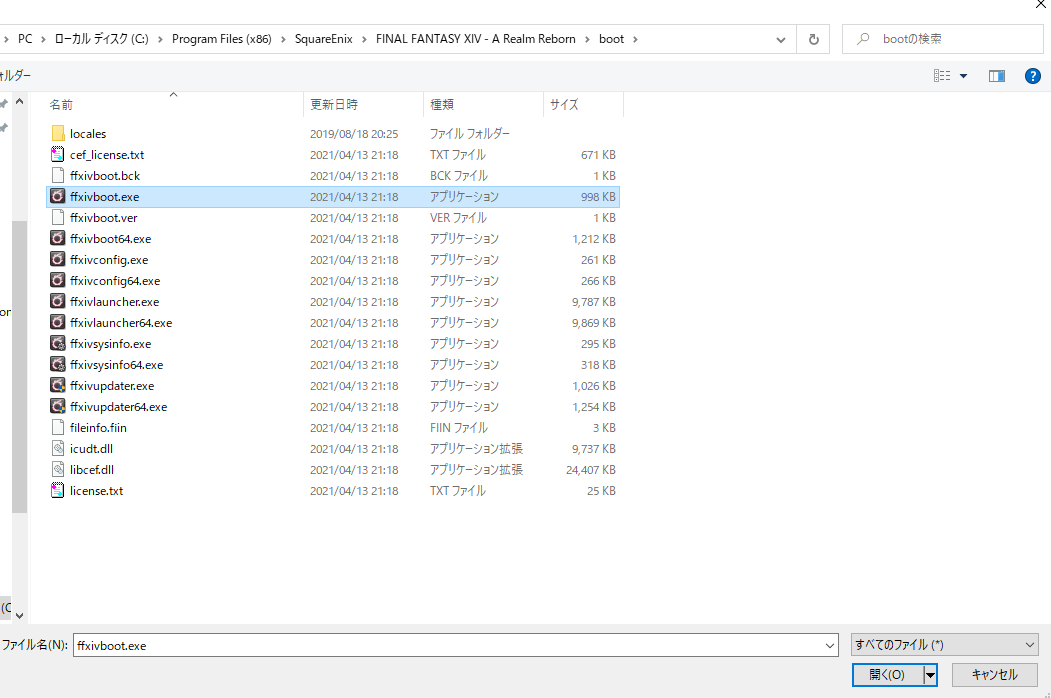The image size is (1051, 698).
Task: Click the ffxivconfig.exe application icon
Action: tap(58, 259)
